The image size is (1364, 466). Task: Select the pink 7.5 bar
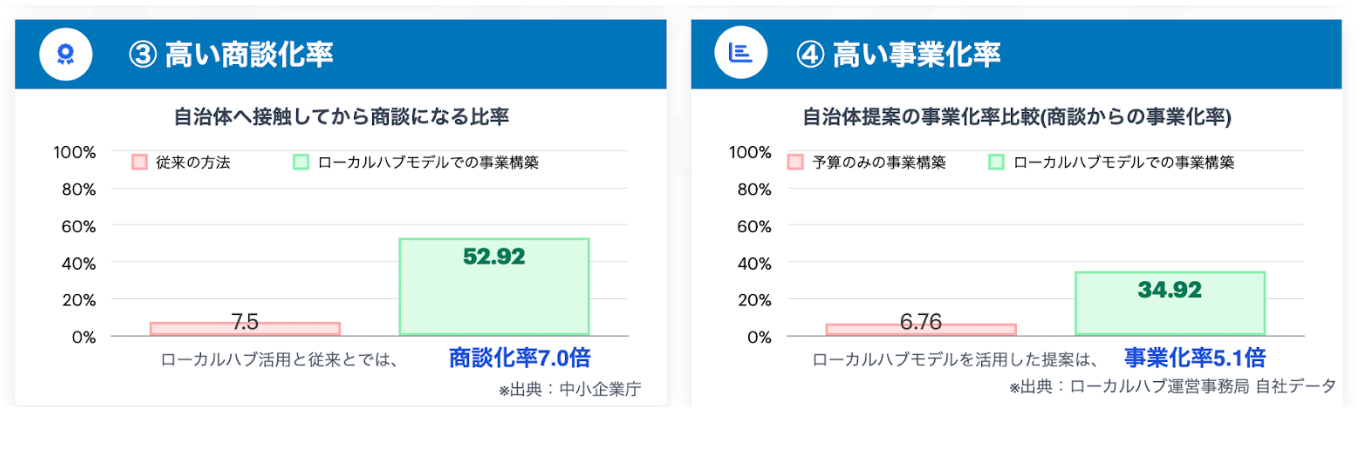pyautogui.click(x=245, y=328)
